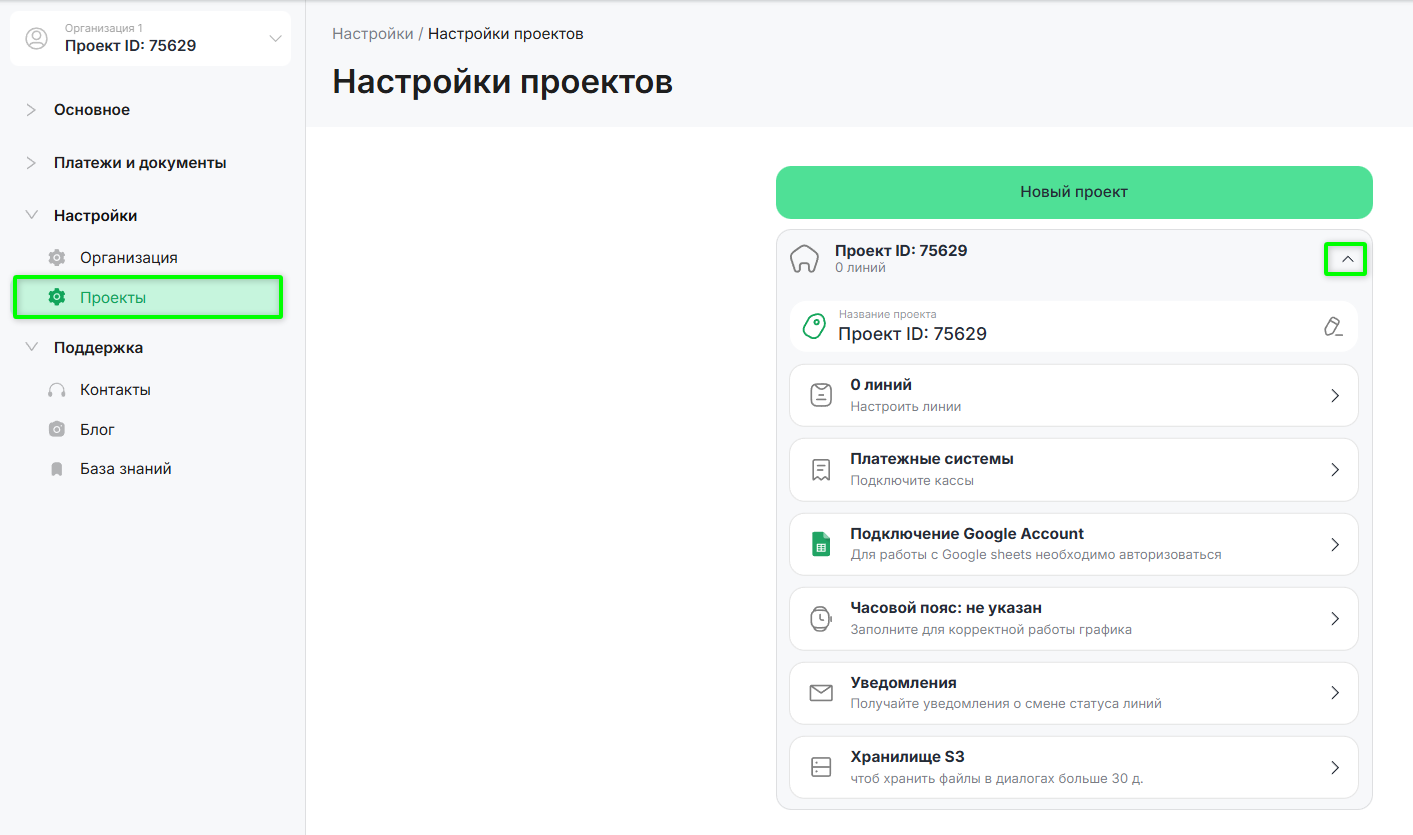Expand the Платежи и документы section
Viewport: 1413px width, 835px height.
pyautogui.click(x=31, y=163)
